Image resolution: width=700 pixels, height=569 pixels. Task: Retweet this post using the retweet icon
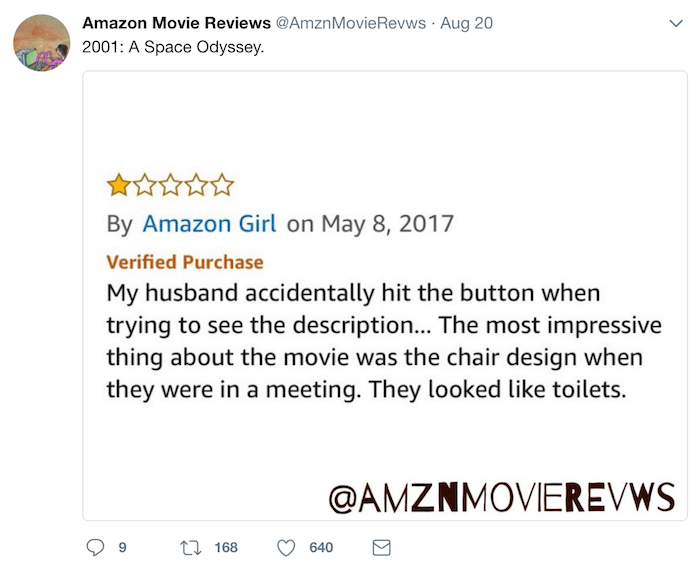click(191, 548)
